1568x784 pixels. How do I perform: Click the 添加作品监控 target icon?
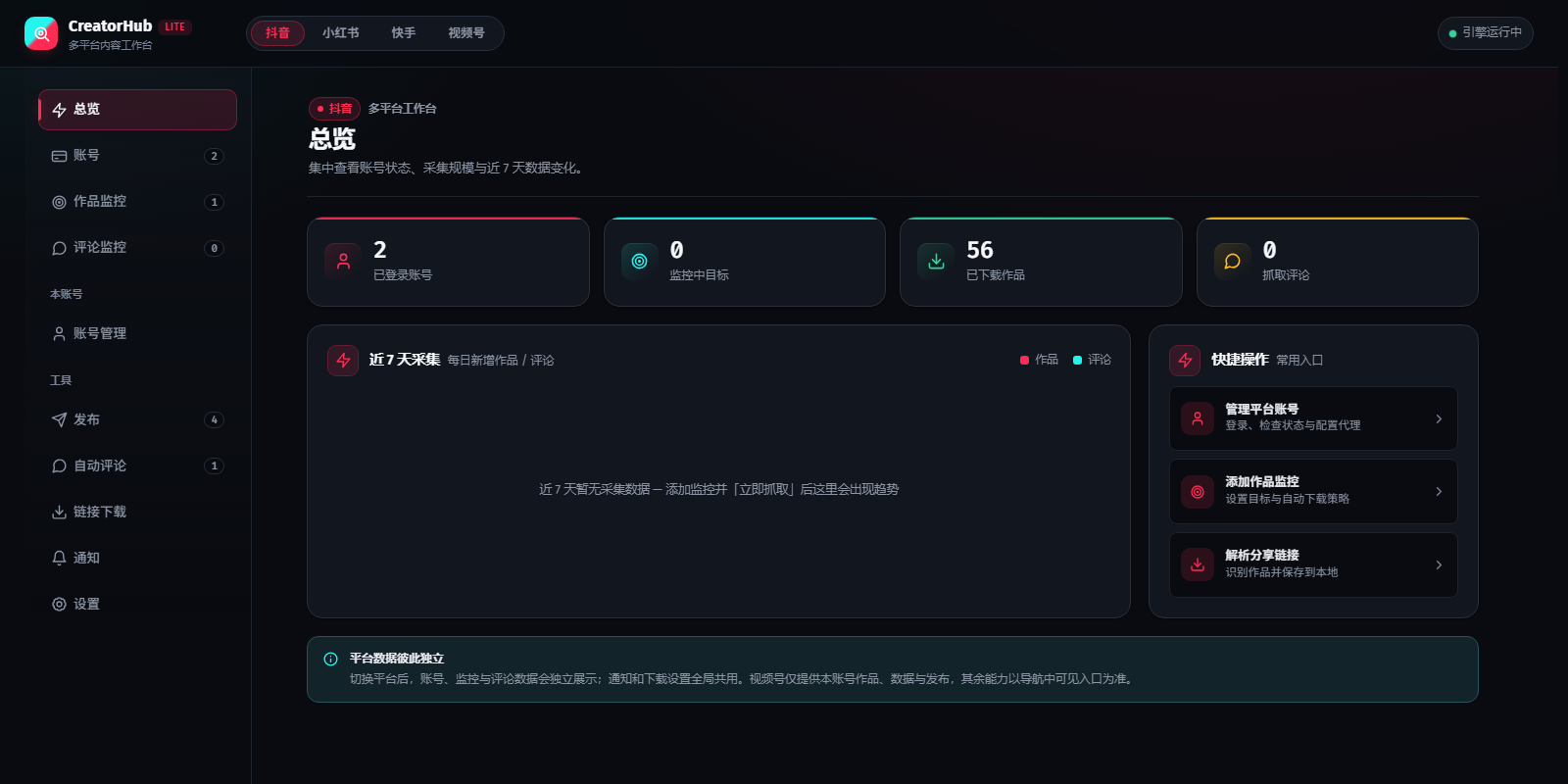click(1198, 492)
